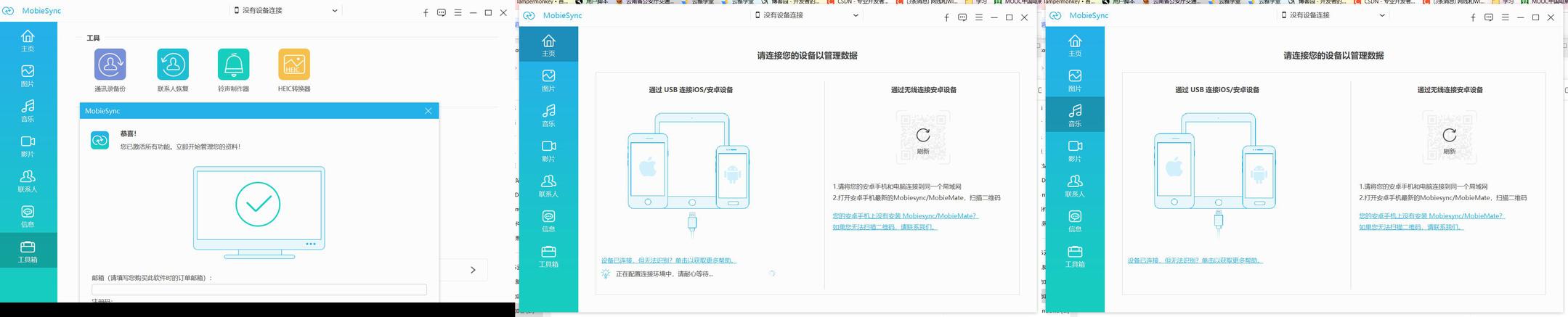Open the hamburger menu in left window
The width and height of the screenshot is (1568, 317).
[458, 12]
